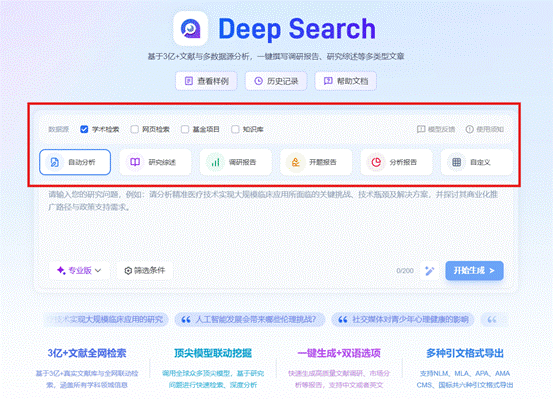Pick the 人工智能发展会带来哪些伦理挑战 suggestion chip
Screen dimensions: 553x399
(250, 320)
